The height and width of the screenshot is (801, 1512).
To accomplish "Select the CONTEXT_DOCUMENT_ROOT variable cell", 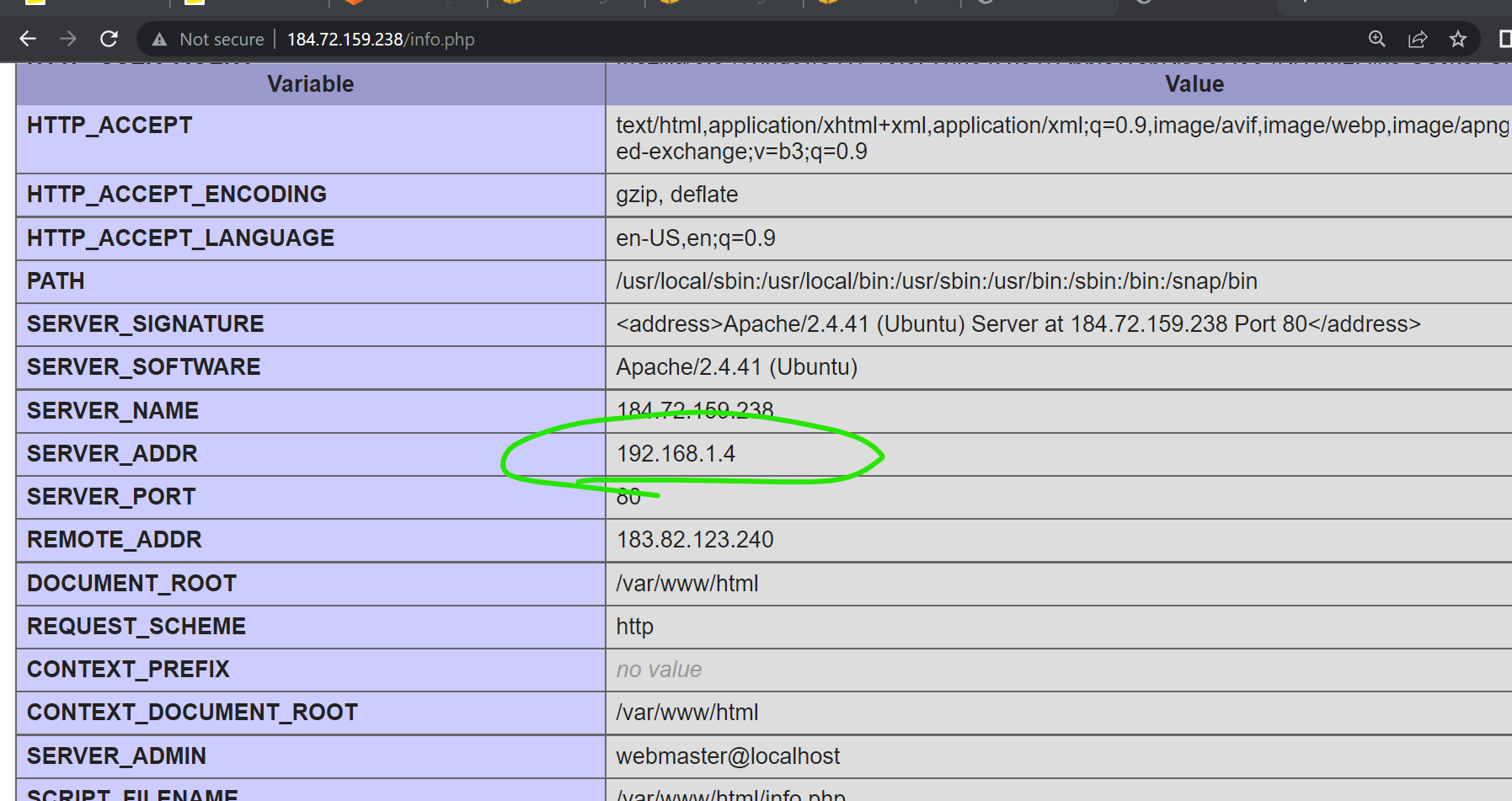I will (311, 713).
